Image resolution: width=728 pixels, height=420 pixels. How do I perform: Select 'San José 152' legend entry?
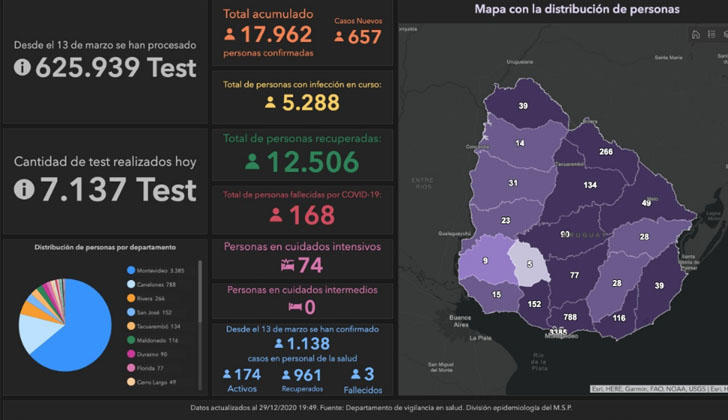[150, 312]
